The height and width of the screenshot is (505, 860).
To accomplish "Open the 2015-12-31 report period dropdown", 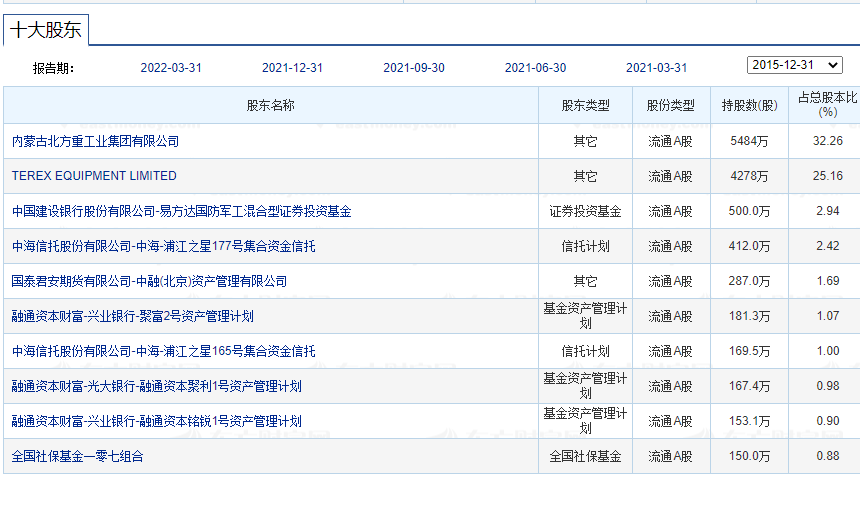I will (x=794, y=65).
